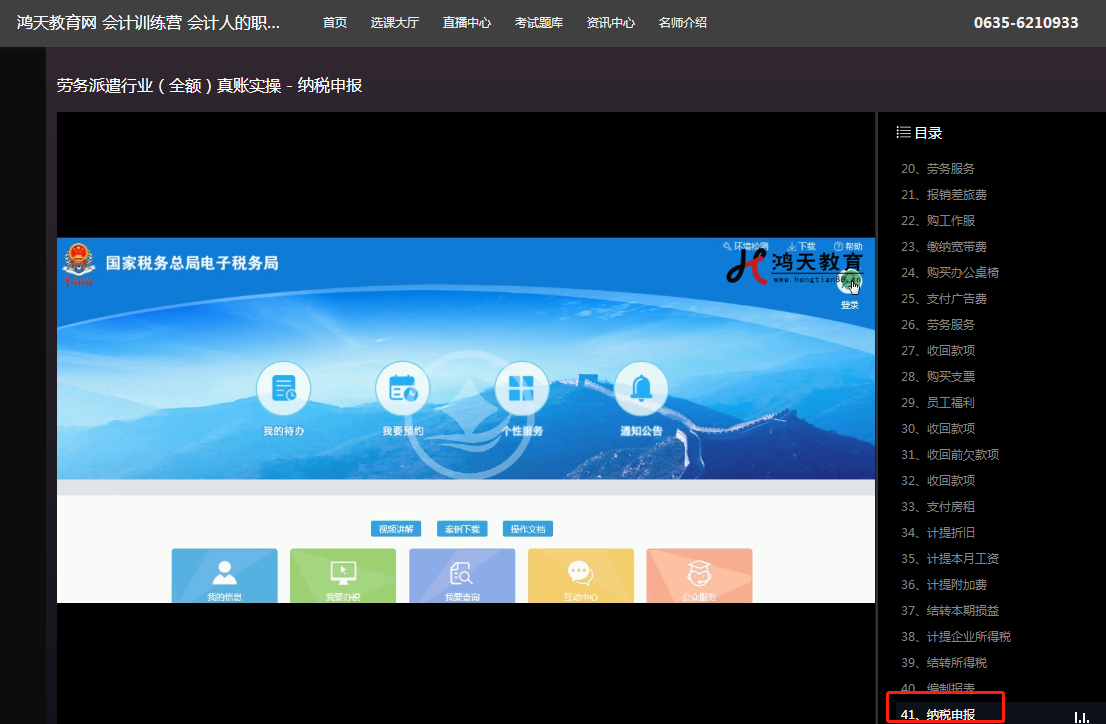Click phone number 0635-6210933
1106x724 pixels.
coord(1026,23)
